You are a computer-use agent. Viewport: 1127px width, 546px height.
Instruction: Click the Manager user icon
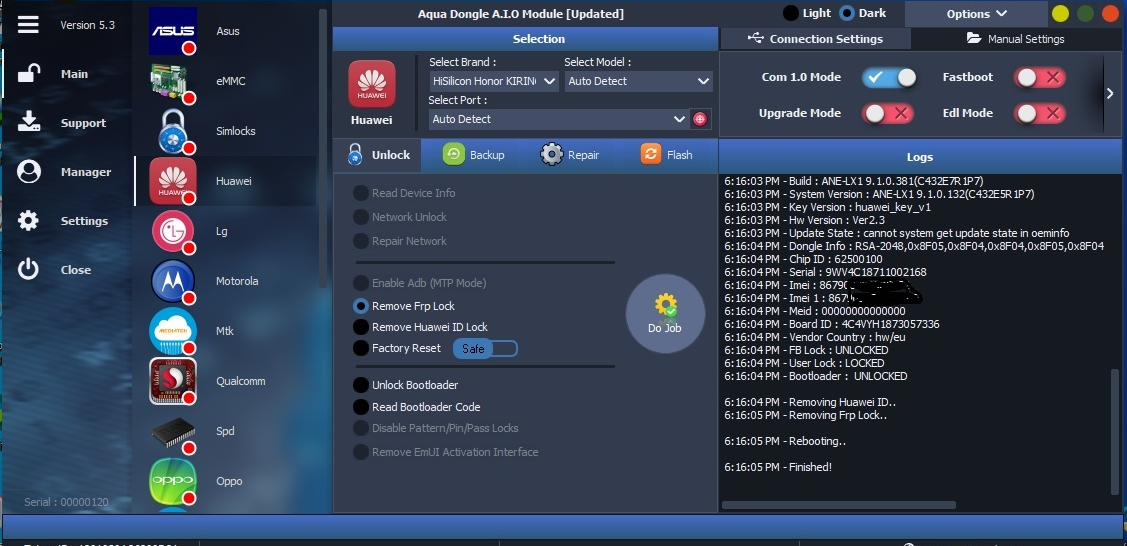click(29, 172)
